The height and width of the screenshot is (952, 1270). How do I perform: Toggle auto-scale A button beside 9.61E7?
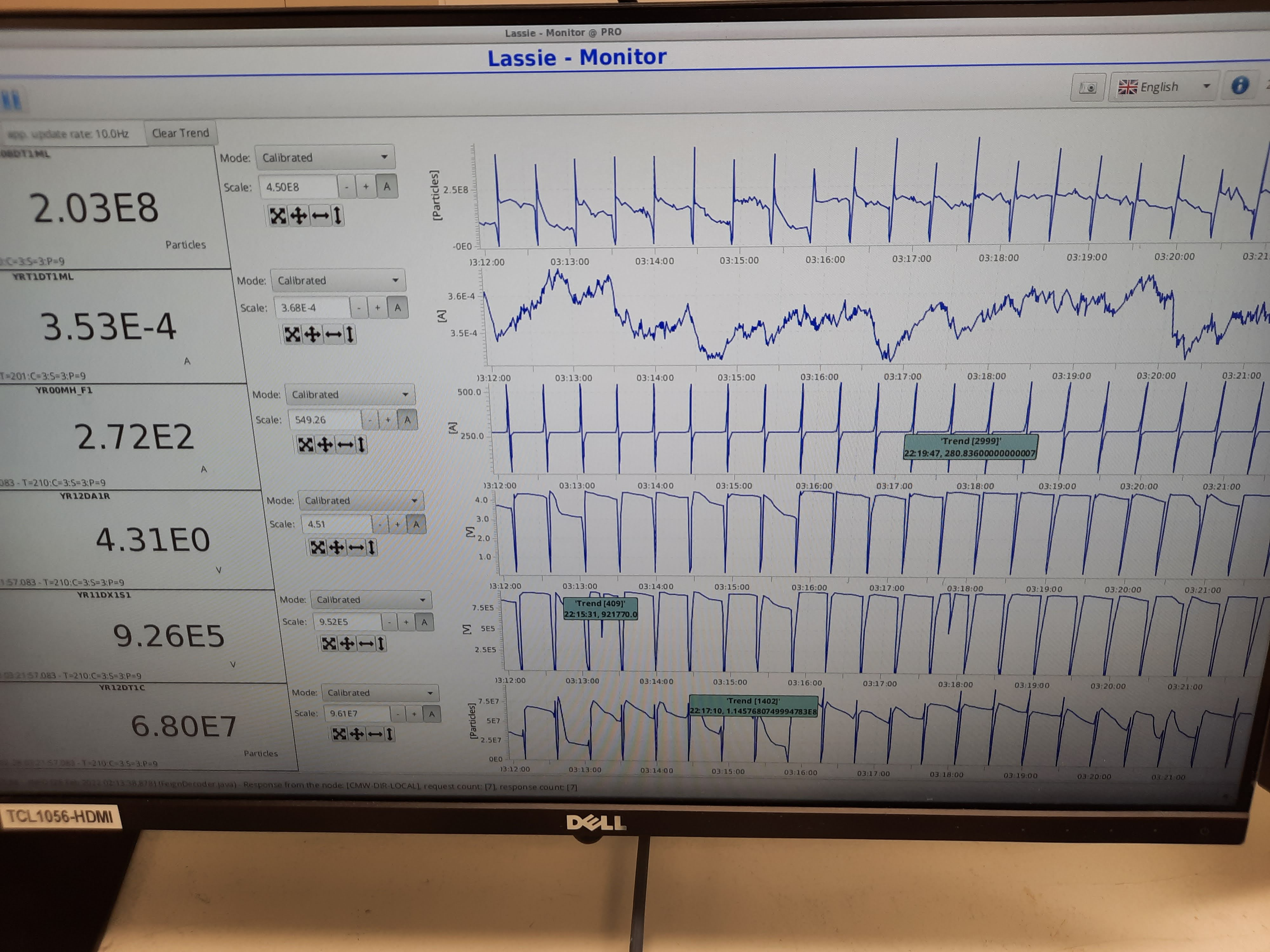pyautogui.click(x=432, y=713)
